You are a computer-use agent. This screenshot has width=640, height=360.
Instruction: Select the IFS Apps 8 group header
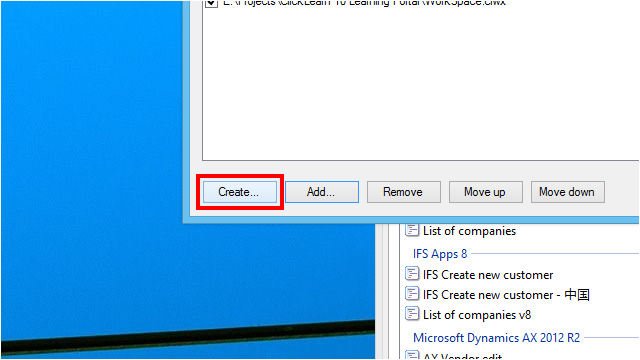coord(440,254)
